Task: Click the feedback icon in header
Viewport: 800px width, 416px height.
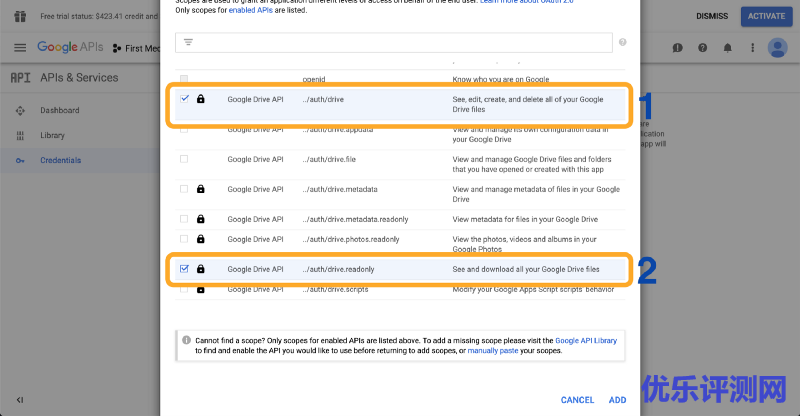Action: pos(678,47)
